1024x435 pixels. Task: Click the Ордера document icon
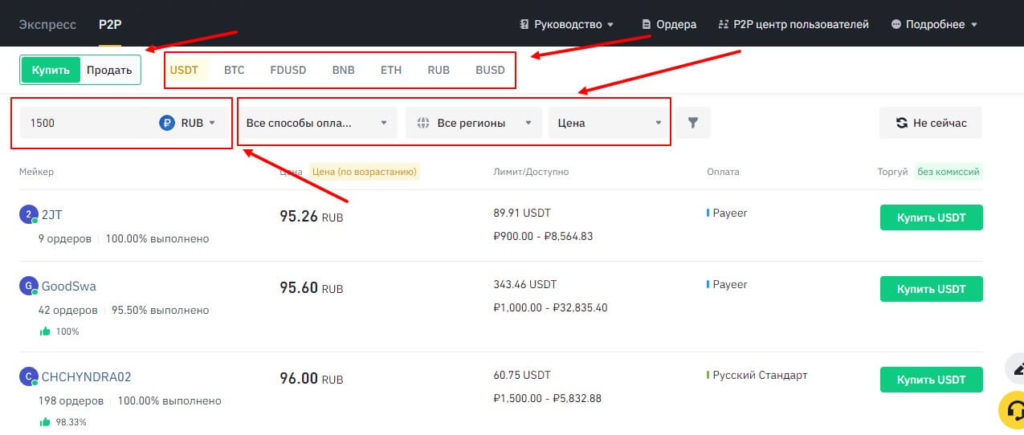646,24
